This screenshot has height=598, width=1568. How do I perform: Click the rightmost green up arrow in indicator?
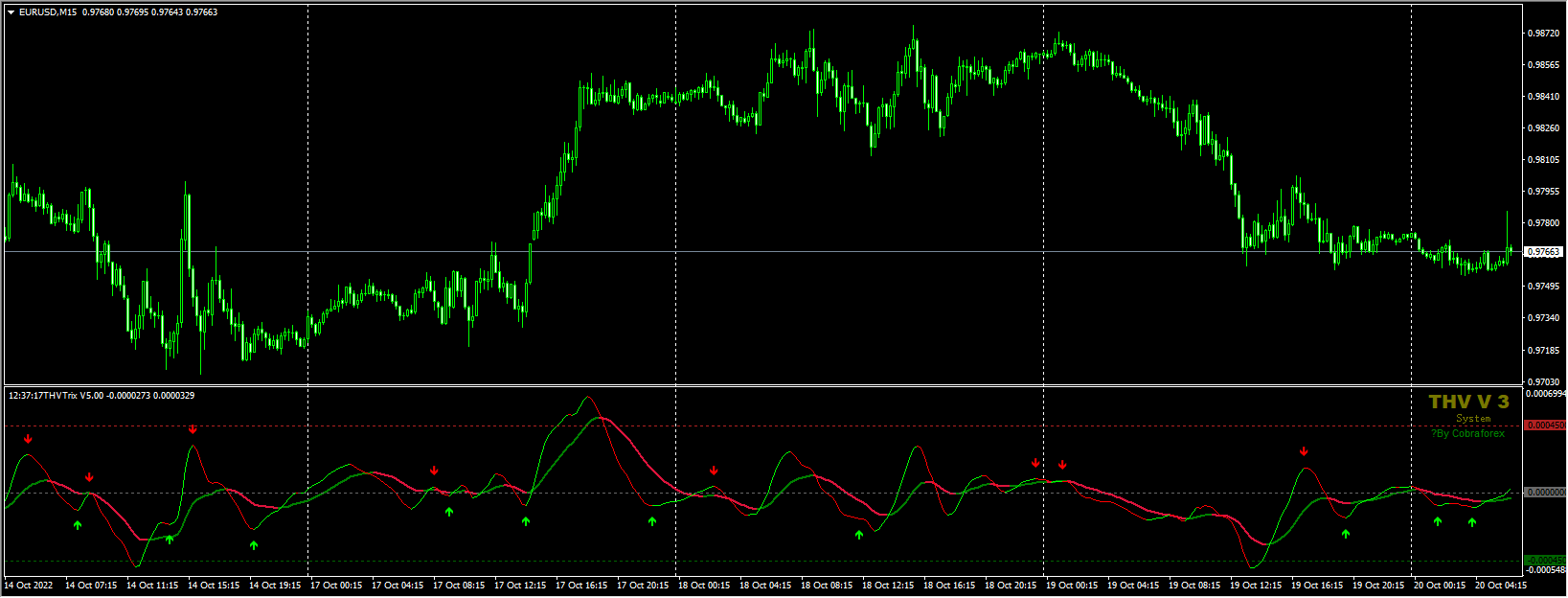pyautogui.click(x=1472, y=522)
